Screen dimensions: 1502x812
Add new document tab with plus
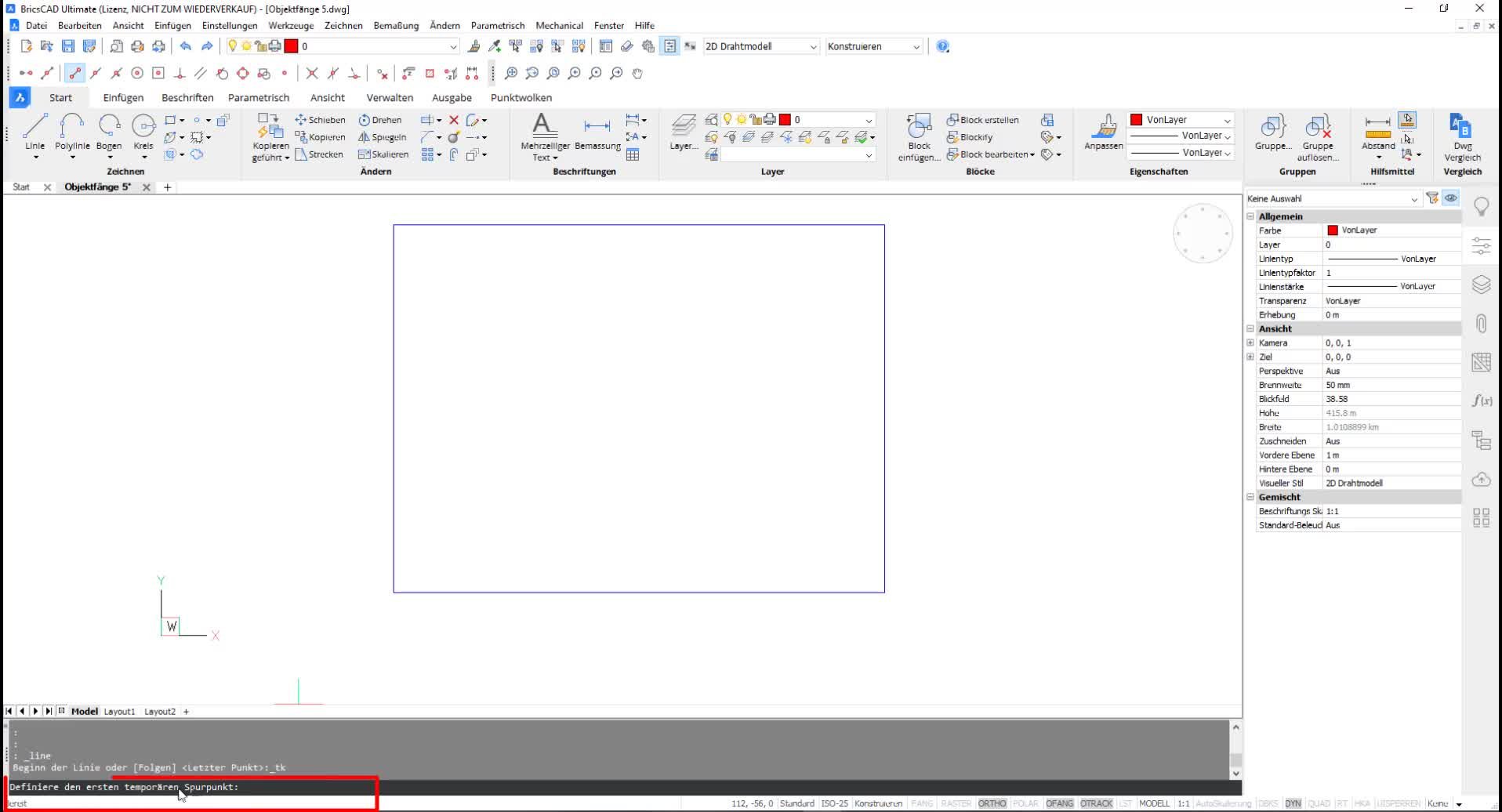click(167, 187)
